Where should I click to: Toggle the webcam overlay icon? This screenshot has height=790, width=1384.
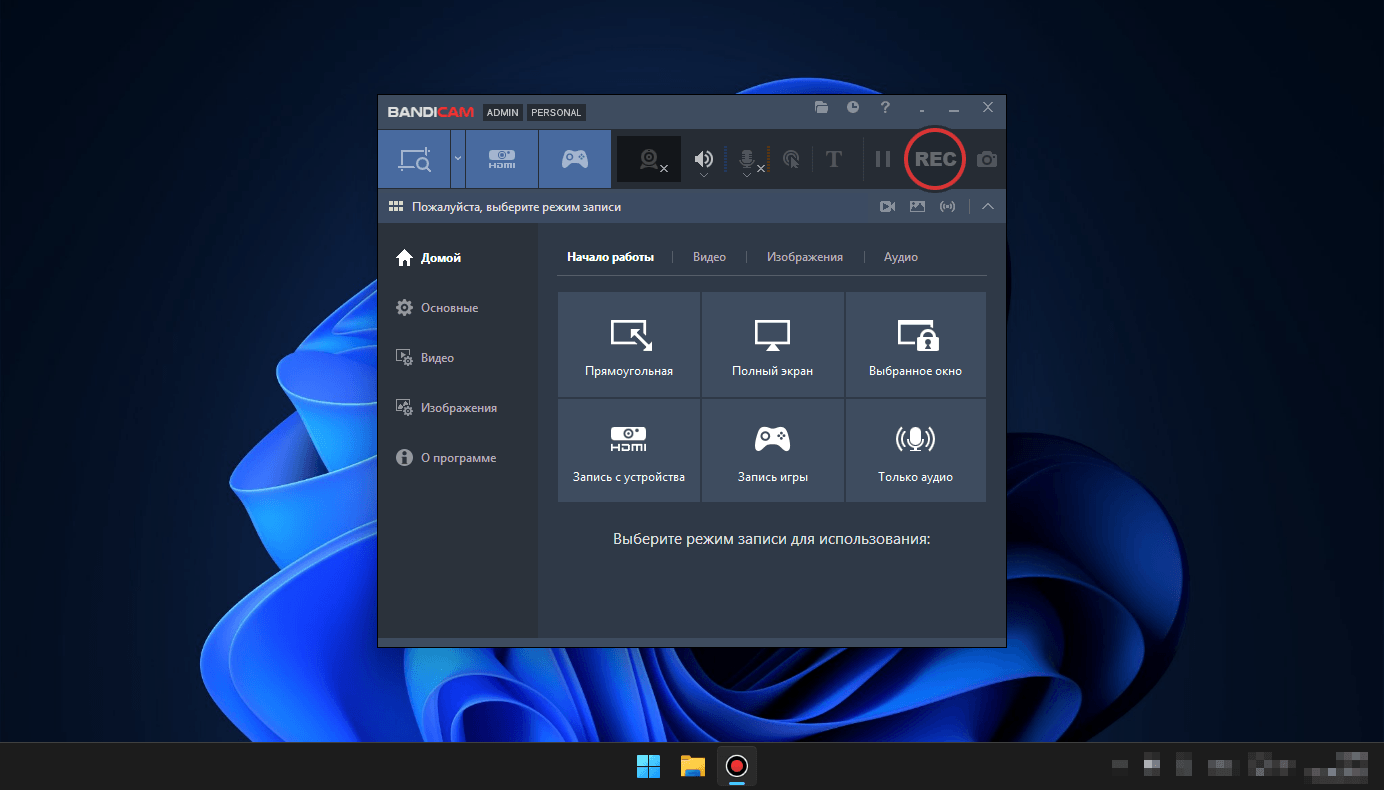[x=649, y=159]
